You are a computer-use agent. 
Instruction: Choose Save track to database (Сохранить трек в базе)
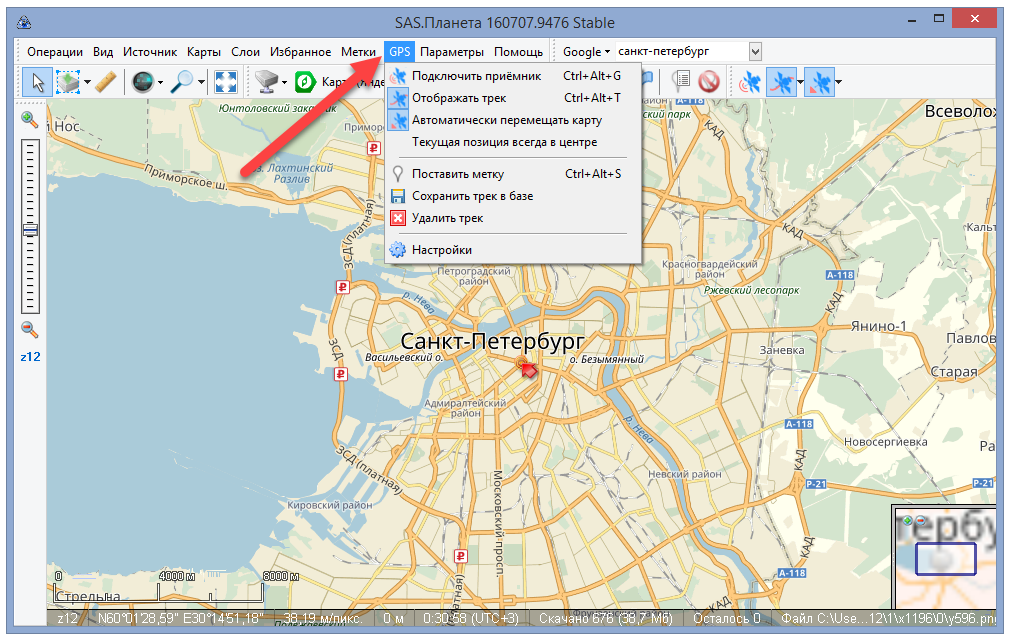click(x=472, y=196)
